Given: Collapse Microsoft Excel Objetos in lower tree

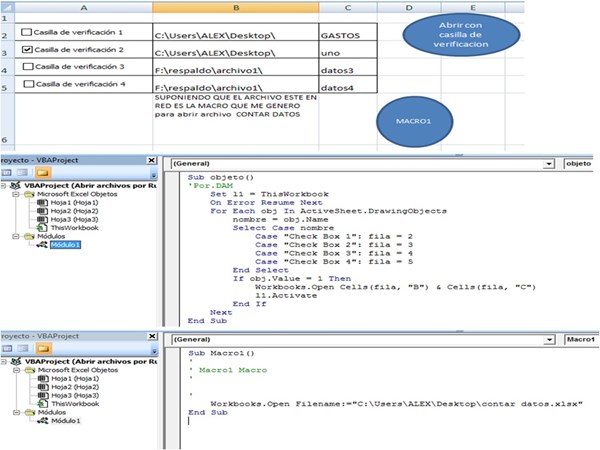Looking at the screenshot, I should [x=16, y=370].
